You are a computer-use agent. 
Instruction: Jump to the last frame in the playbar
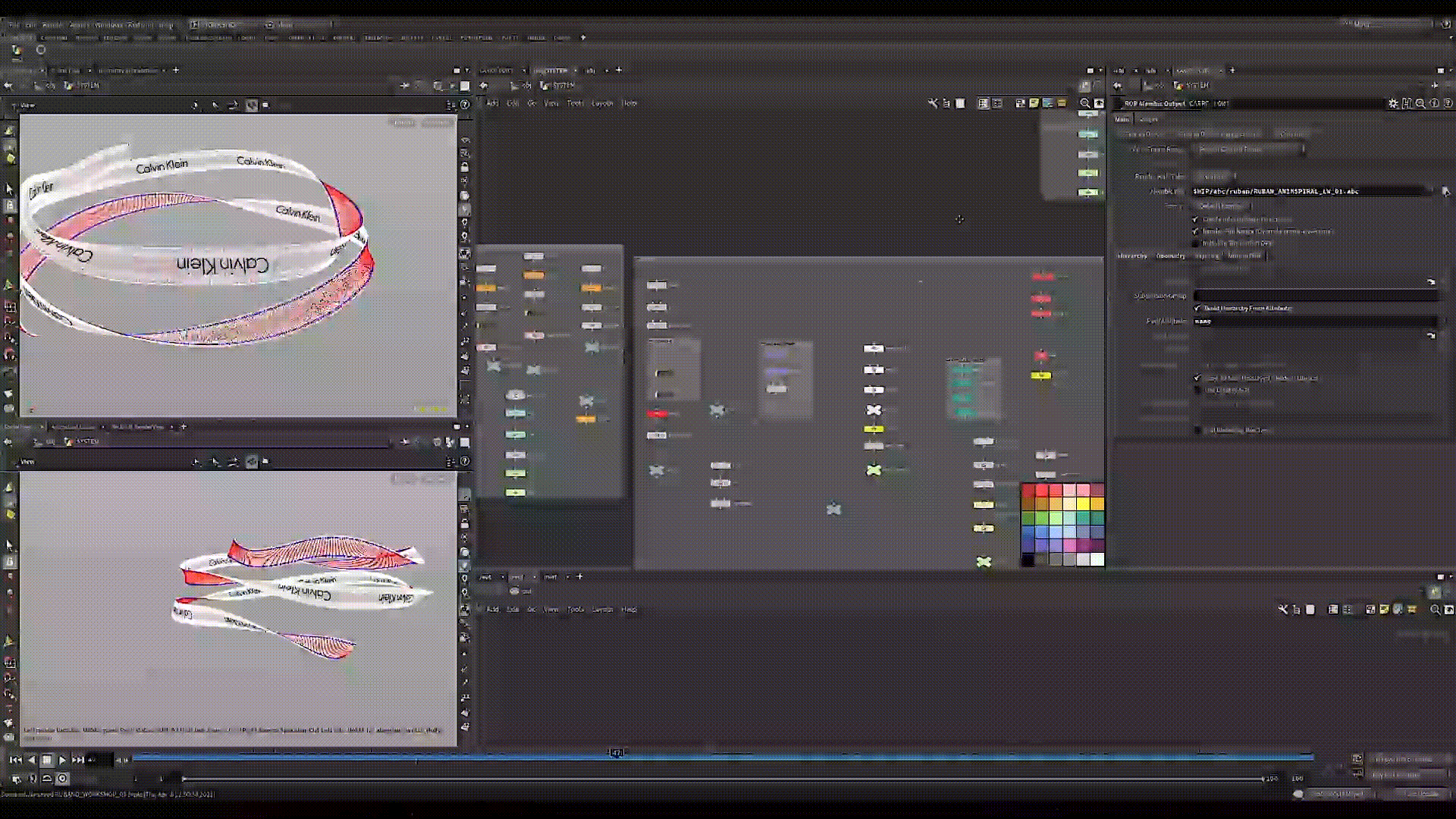[77, 759]
